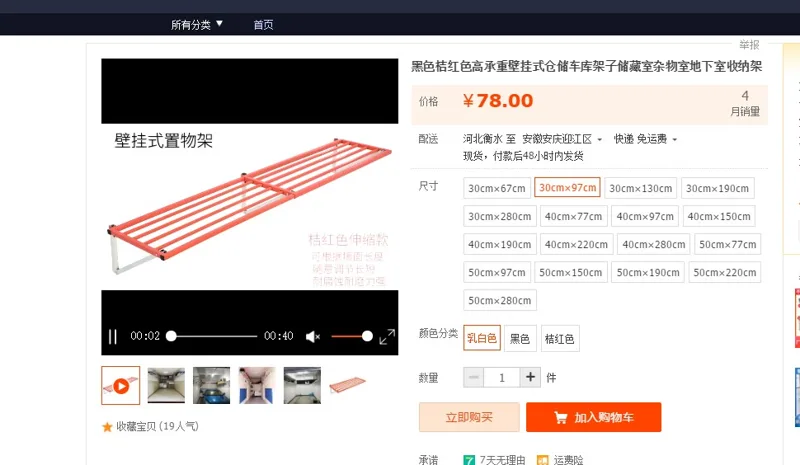The width and height of the screenshot is (800, 465).
Task: Open the destination 安徽安庆迎江区 dropdown
Action: (x=562, y=139)
